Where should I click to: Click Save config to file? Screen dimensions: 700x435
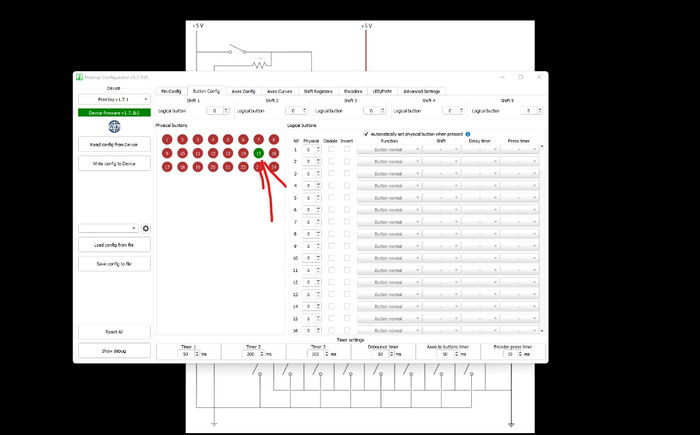[114, 264]
